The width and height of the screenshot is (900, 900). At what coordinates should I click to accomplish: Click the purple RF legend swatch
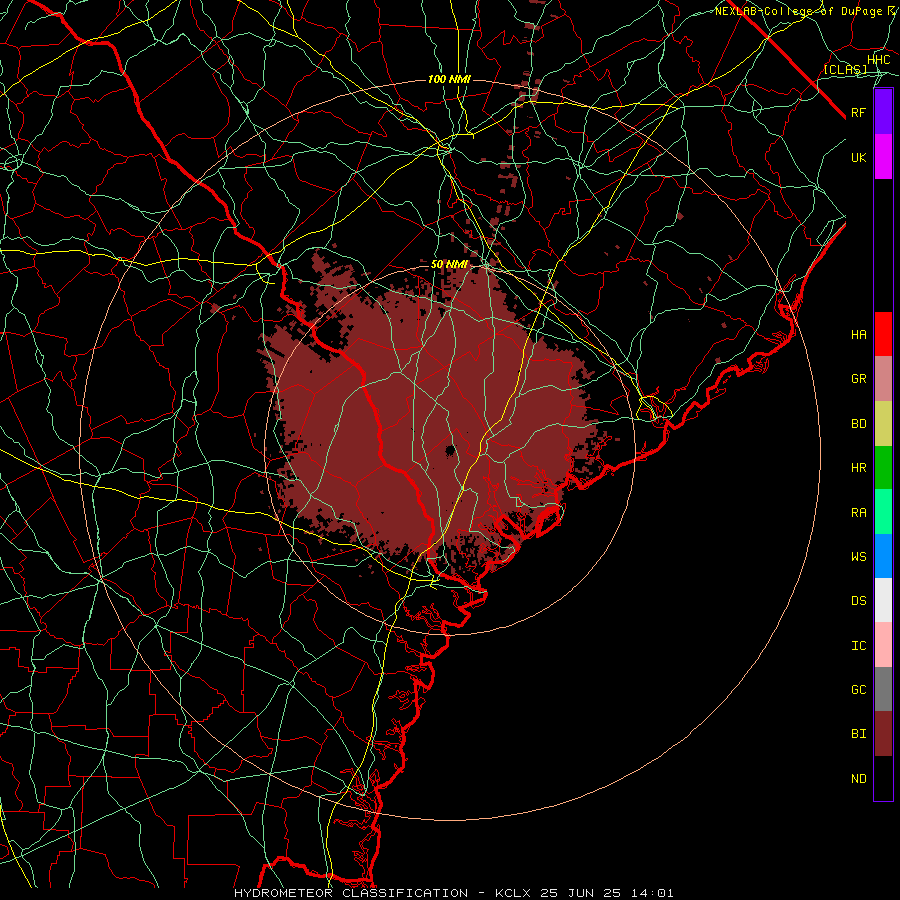click(x=883, y=112)
